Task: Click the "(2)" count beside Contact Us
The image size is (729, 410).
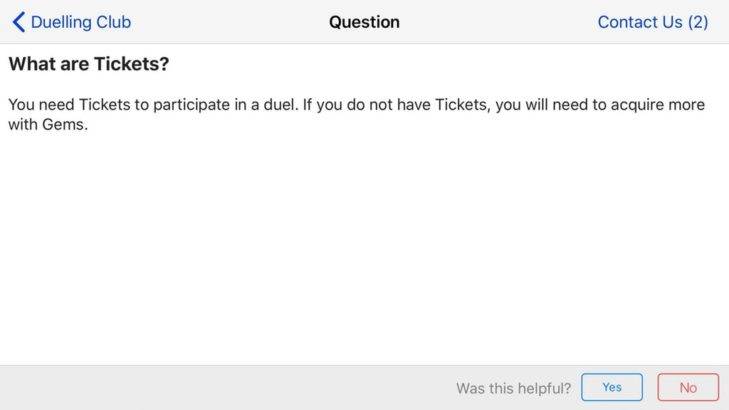Action: [698, 22]
